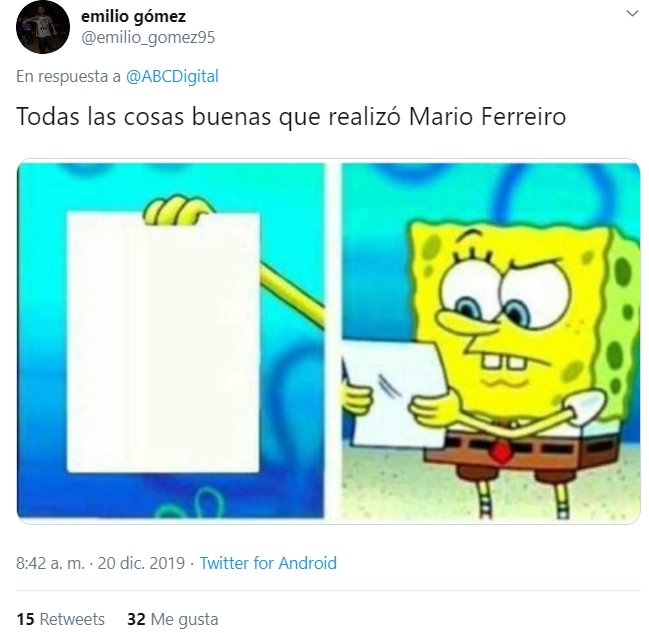
Task: Click the words 'Mario Ferreiro' in tweet
Action: (x=487, y=116)
